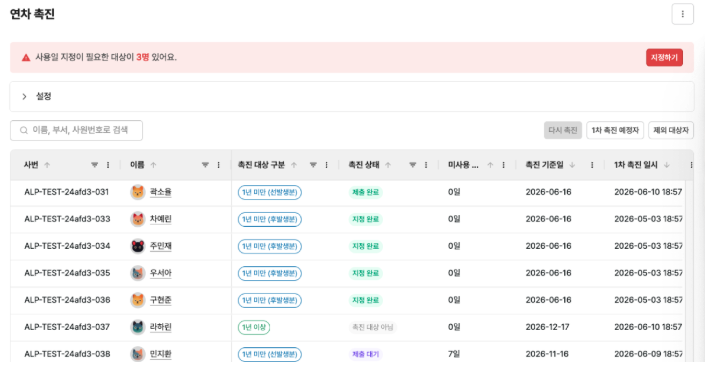Click the 다시 촉진 button
The image size is (705, 372).
click(x=563, y=130)
